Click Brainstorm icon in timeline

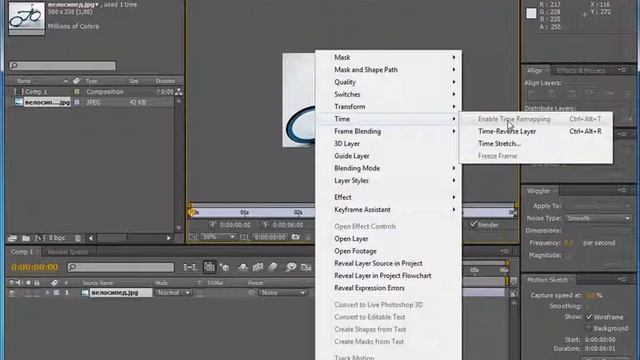(x=291, y=267)
